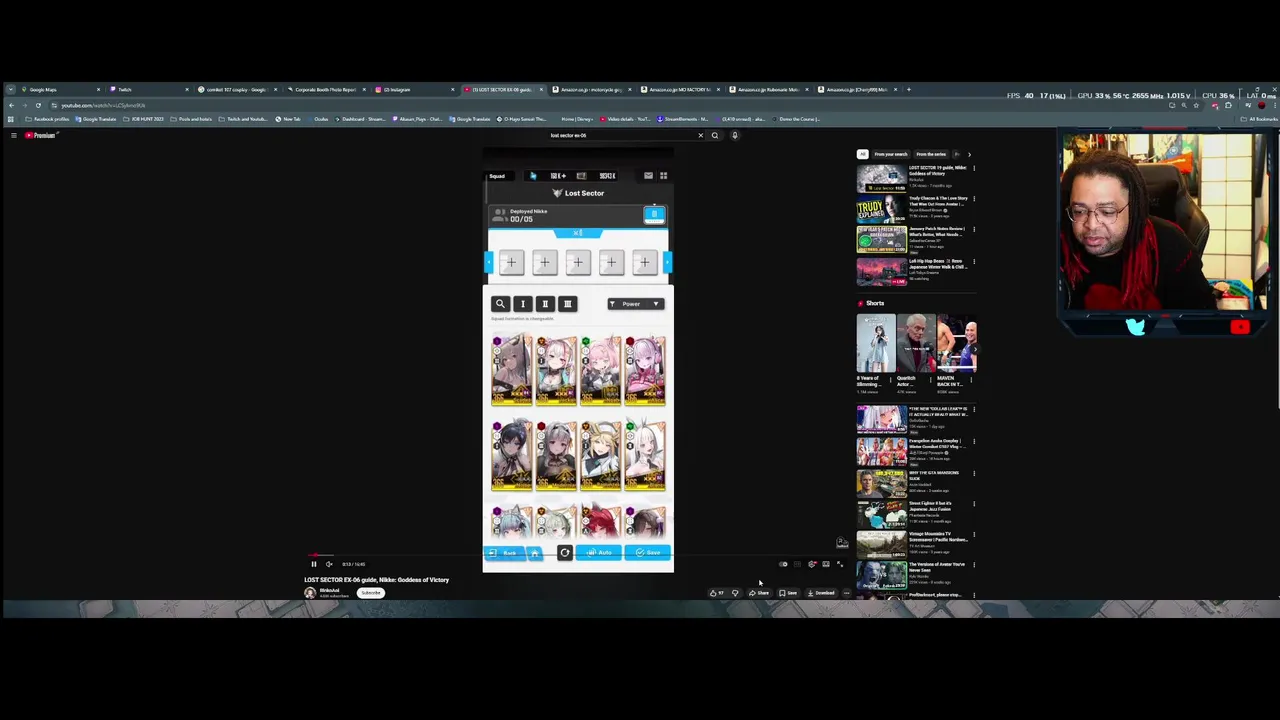Close the Google Maps tab
1280x720 pixels.
(x=98, y=90)
